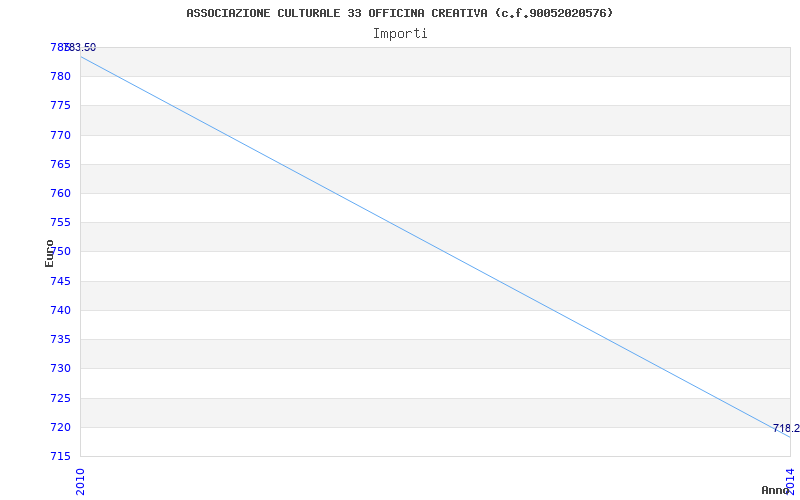Click the 2014 x-axis year label
800x500 pixels.
tap(790, 481)
